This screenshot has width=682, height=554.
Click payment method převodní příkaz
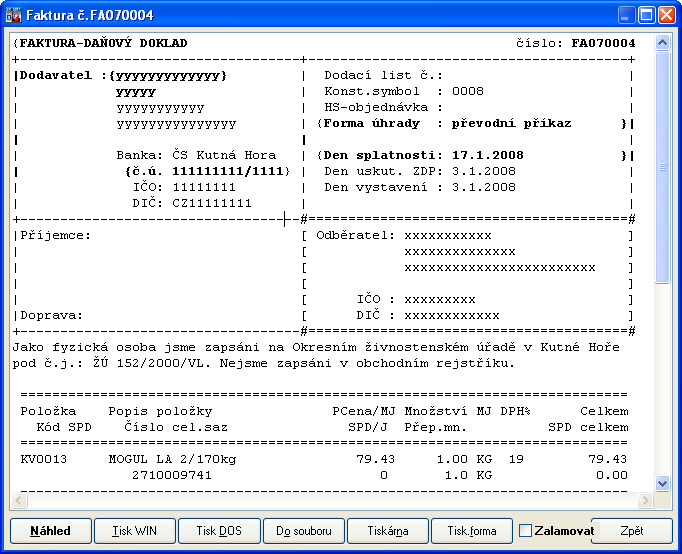tap(512, 123)
